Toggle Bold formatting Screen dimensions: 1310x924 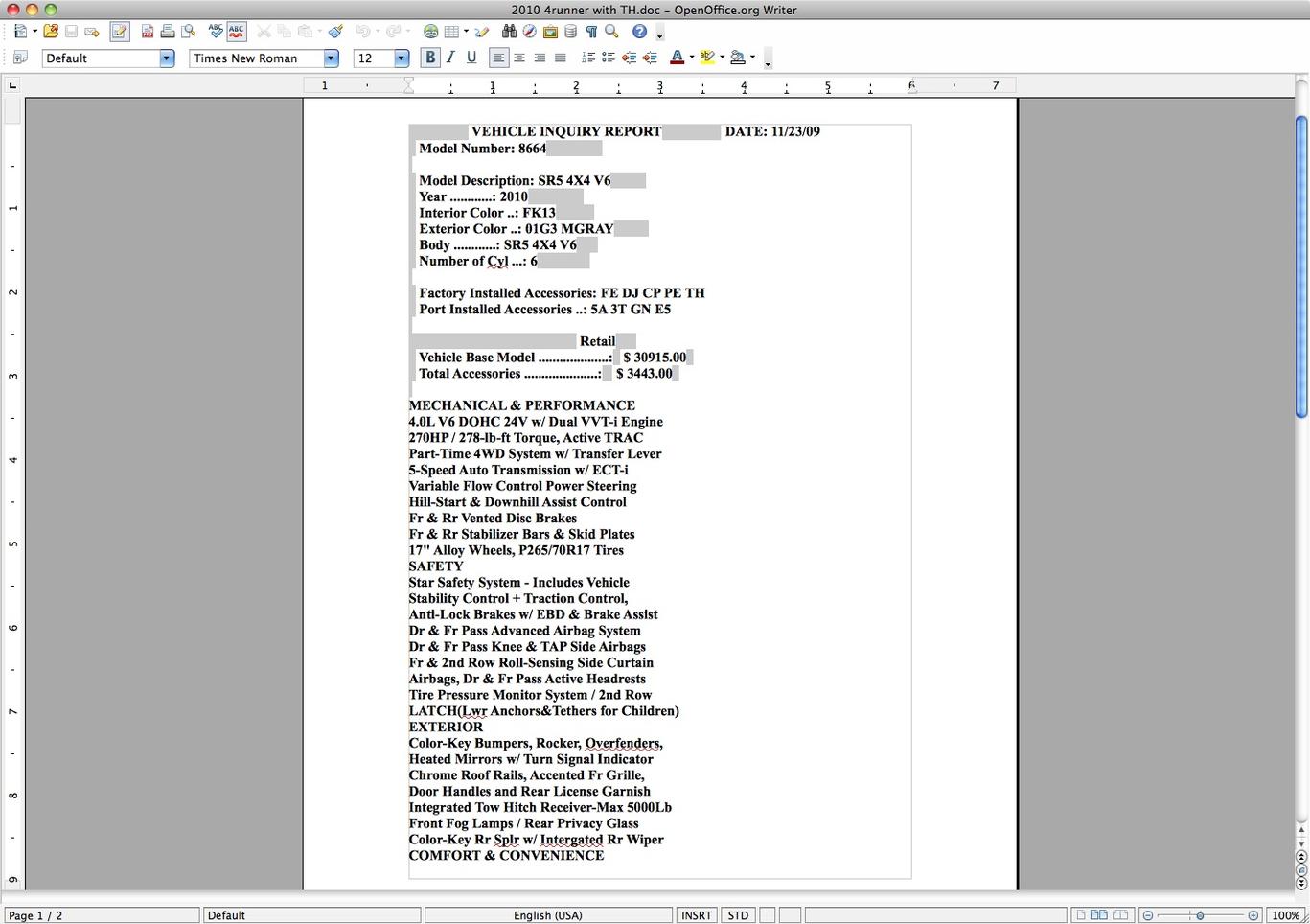430,58
